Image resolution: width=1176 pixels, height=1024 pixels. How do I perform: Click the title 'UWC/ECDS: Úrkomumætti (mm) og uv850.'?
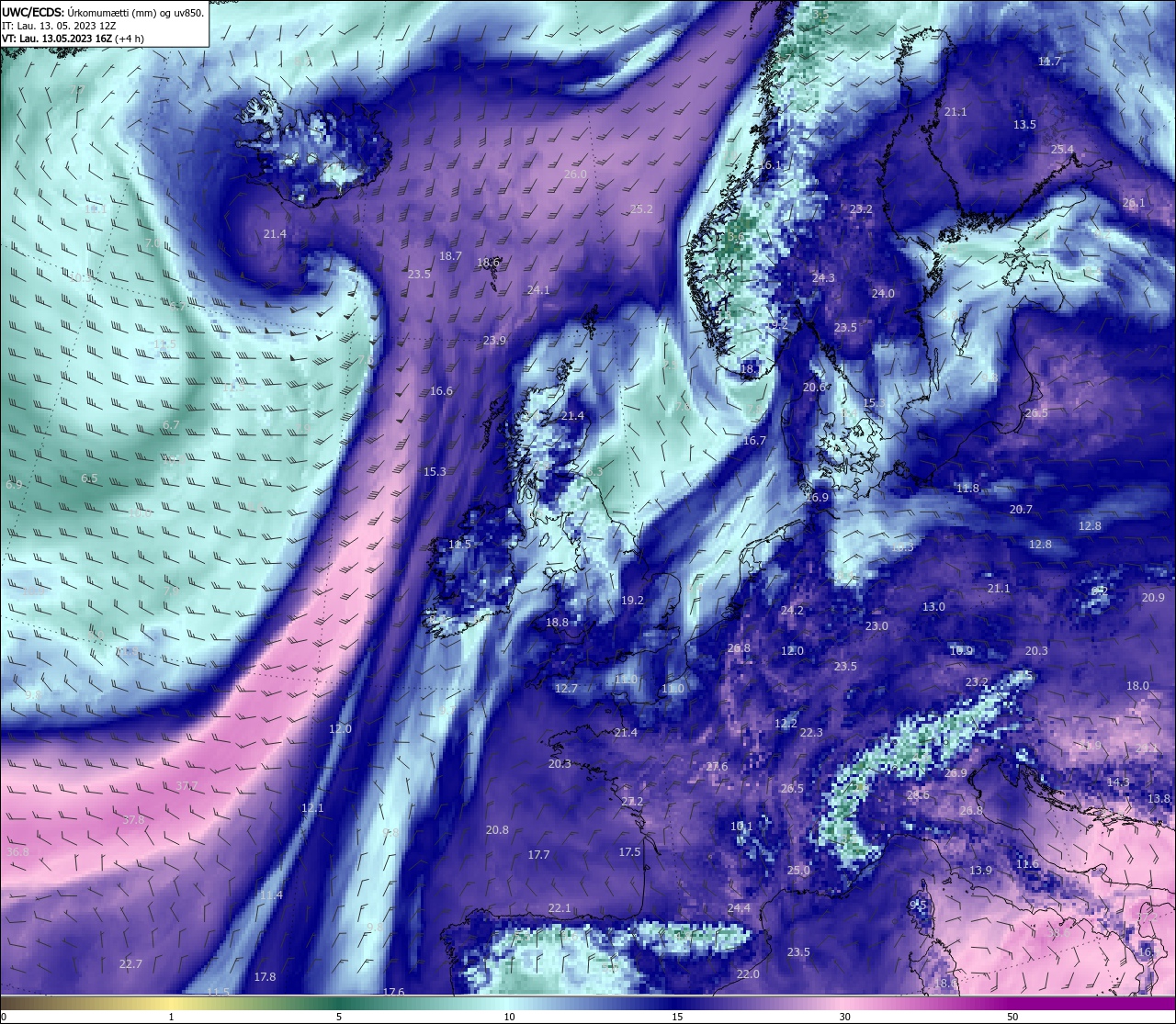coord(102,13)
